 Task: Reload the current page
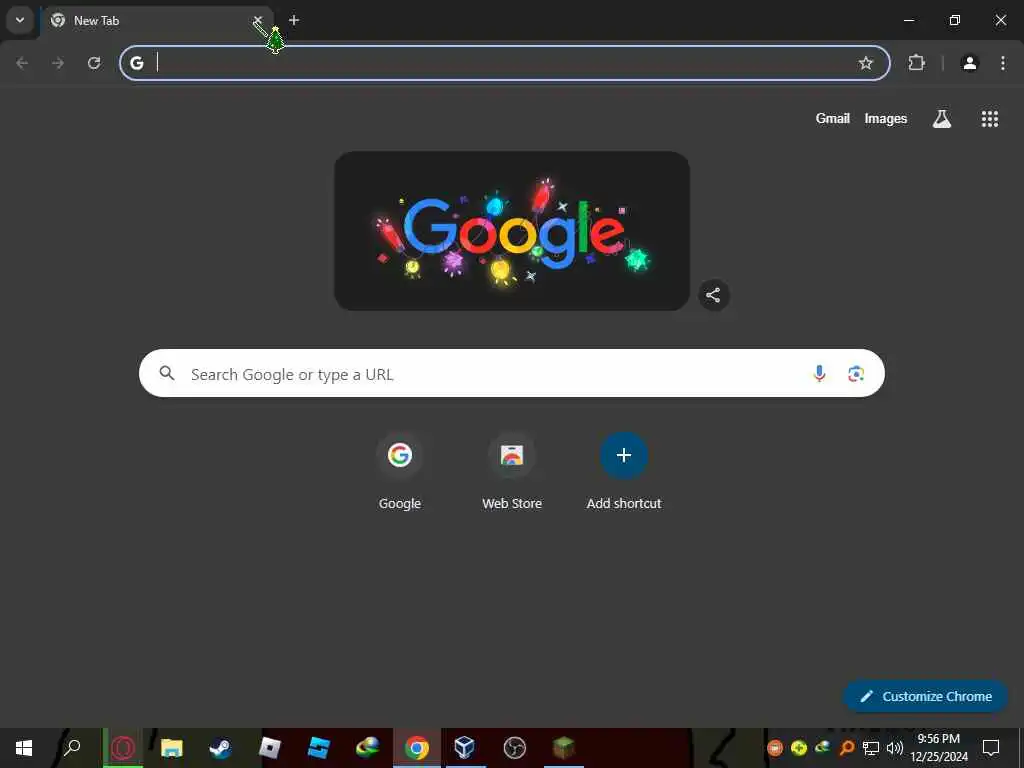point(94,63)
